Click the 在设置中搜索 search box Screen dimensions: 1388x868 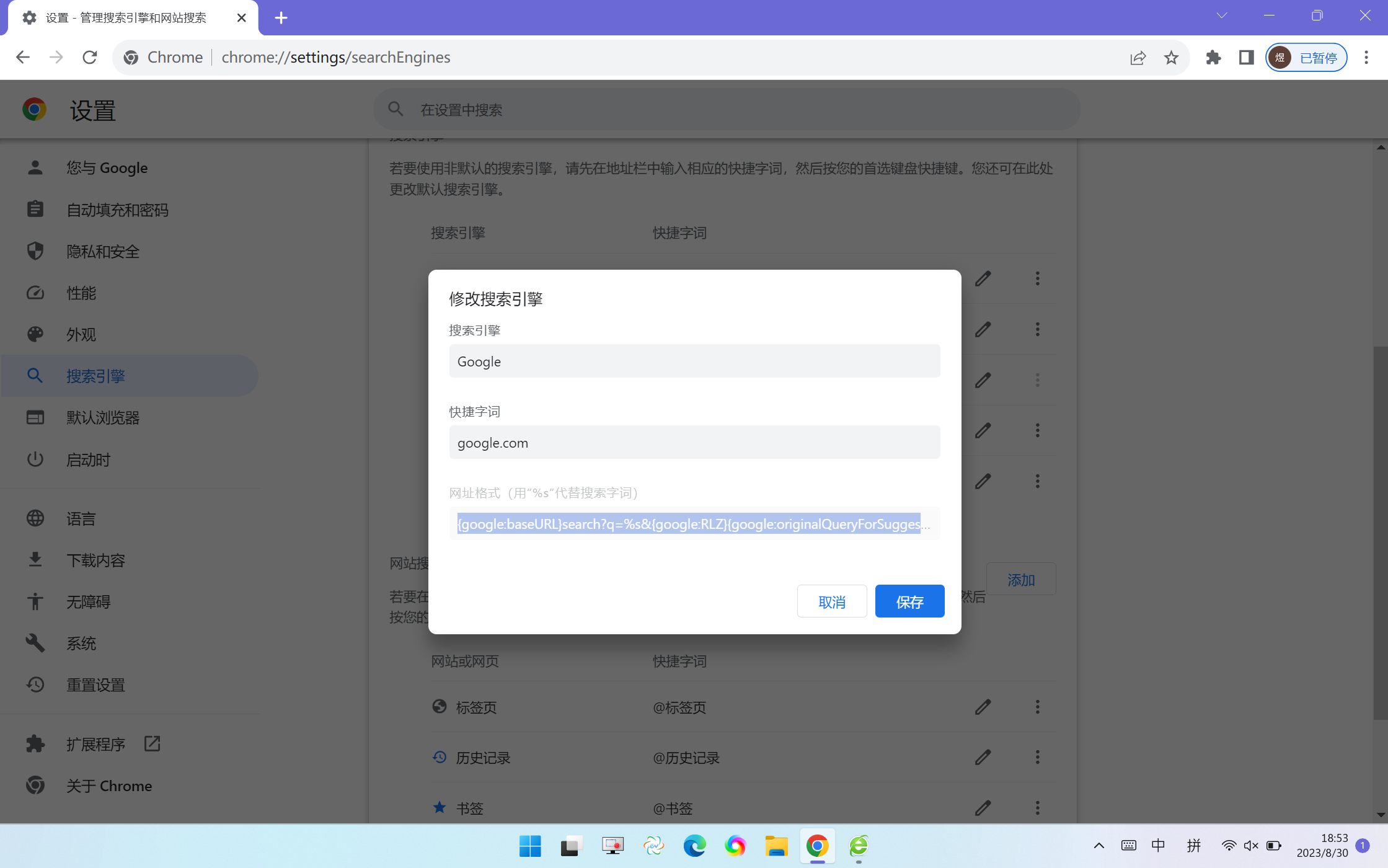[x=727, y=110]
